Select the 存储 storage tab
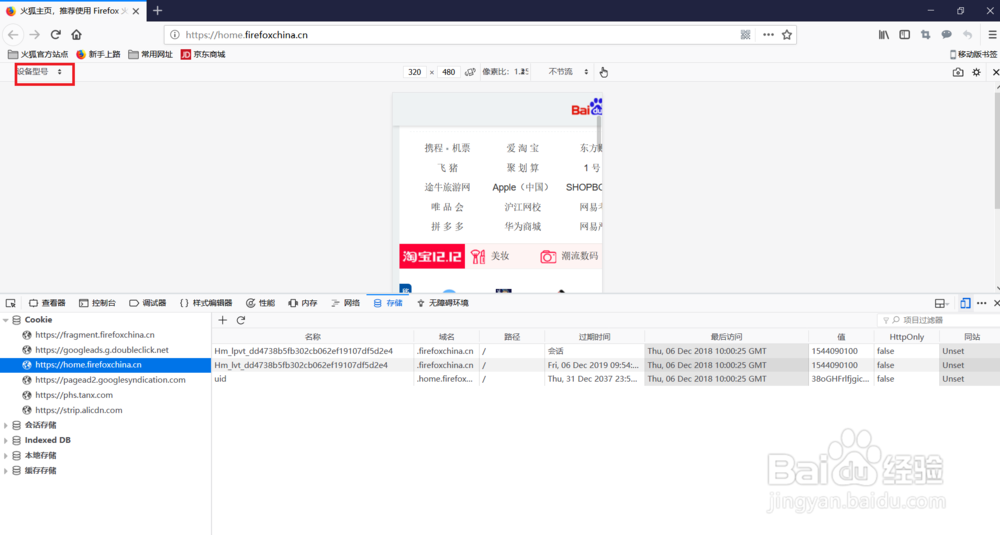 tap(388, 303)
